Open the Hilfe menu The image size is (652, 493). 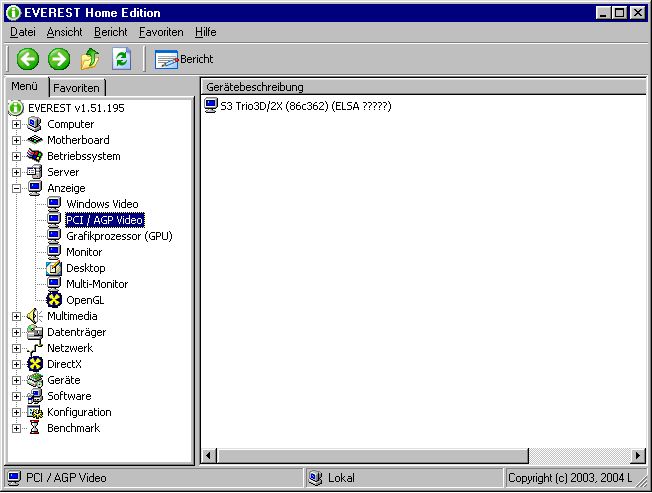coord(205,32)
